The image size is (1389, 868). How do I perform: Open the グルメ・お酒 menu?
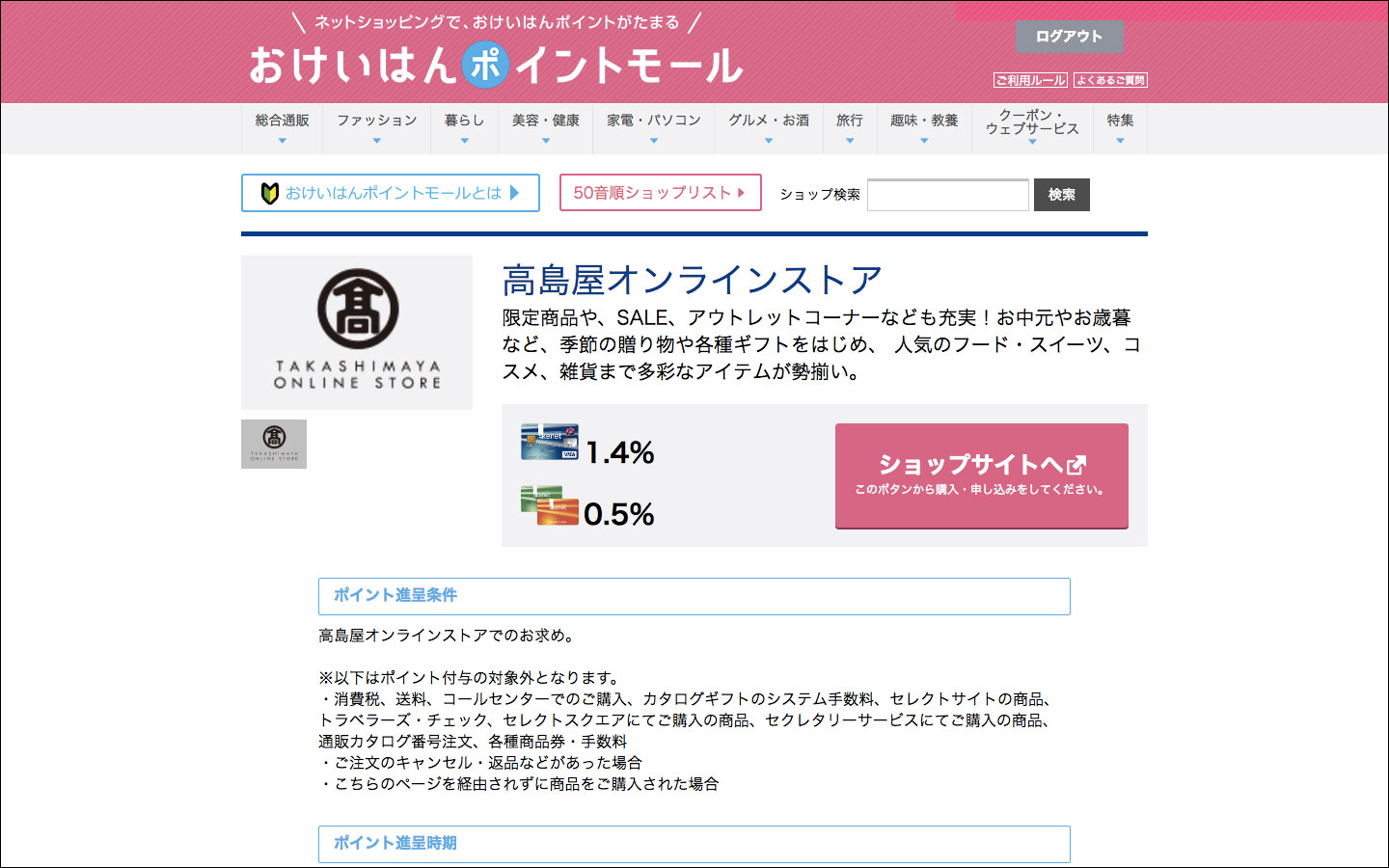pyautogui.click(x=768, y=128)
